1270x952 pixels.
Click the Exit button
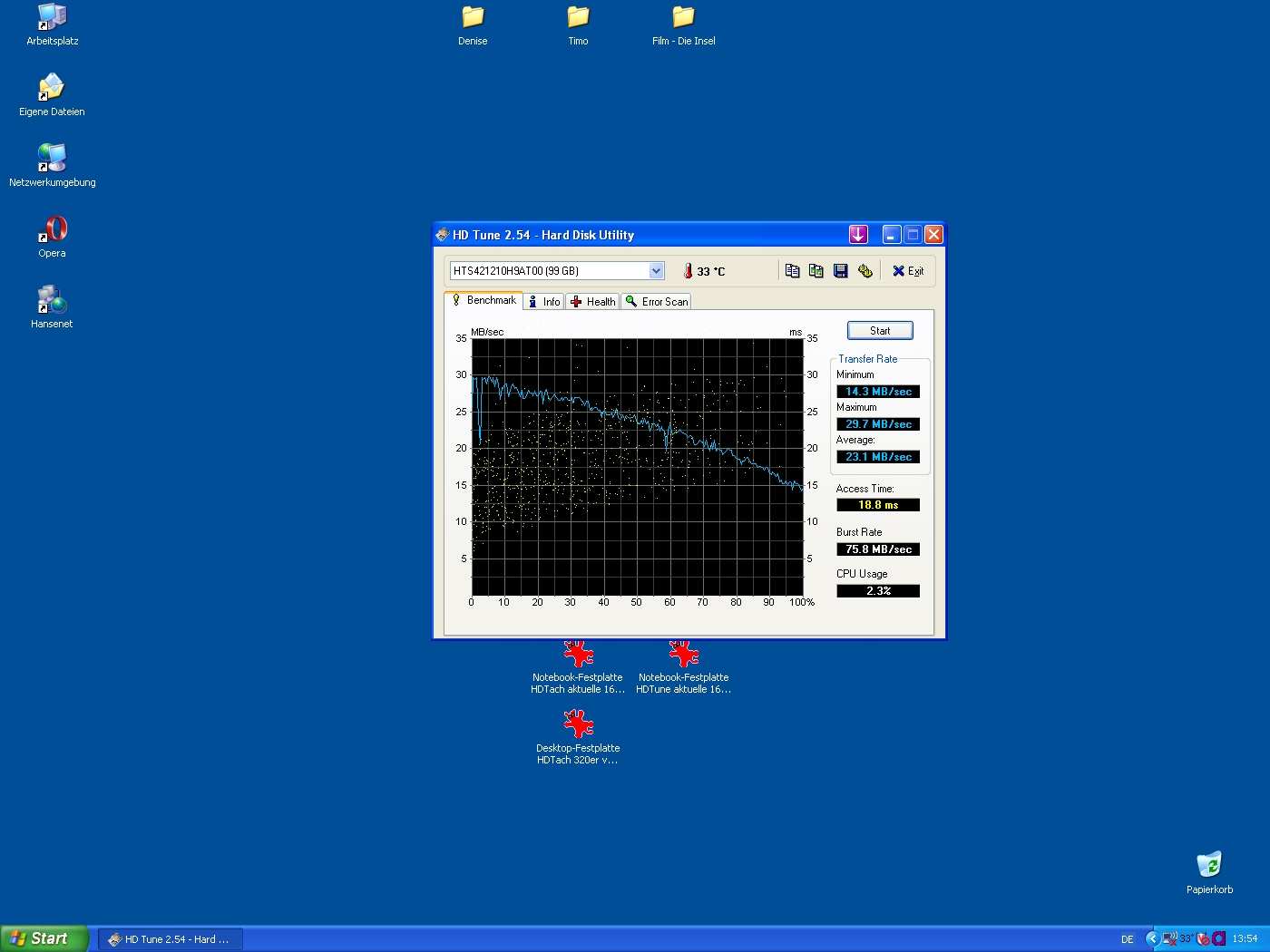pyautogui.click(x=908, y=271)
